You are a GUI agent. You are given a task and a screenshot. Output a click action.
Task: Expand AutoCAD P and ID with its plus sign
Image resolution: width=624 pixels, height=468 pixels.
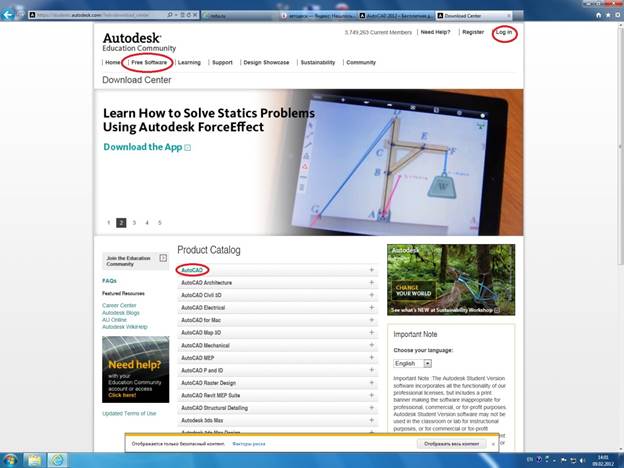(371, 370)
